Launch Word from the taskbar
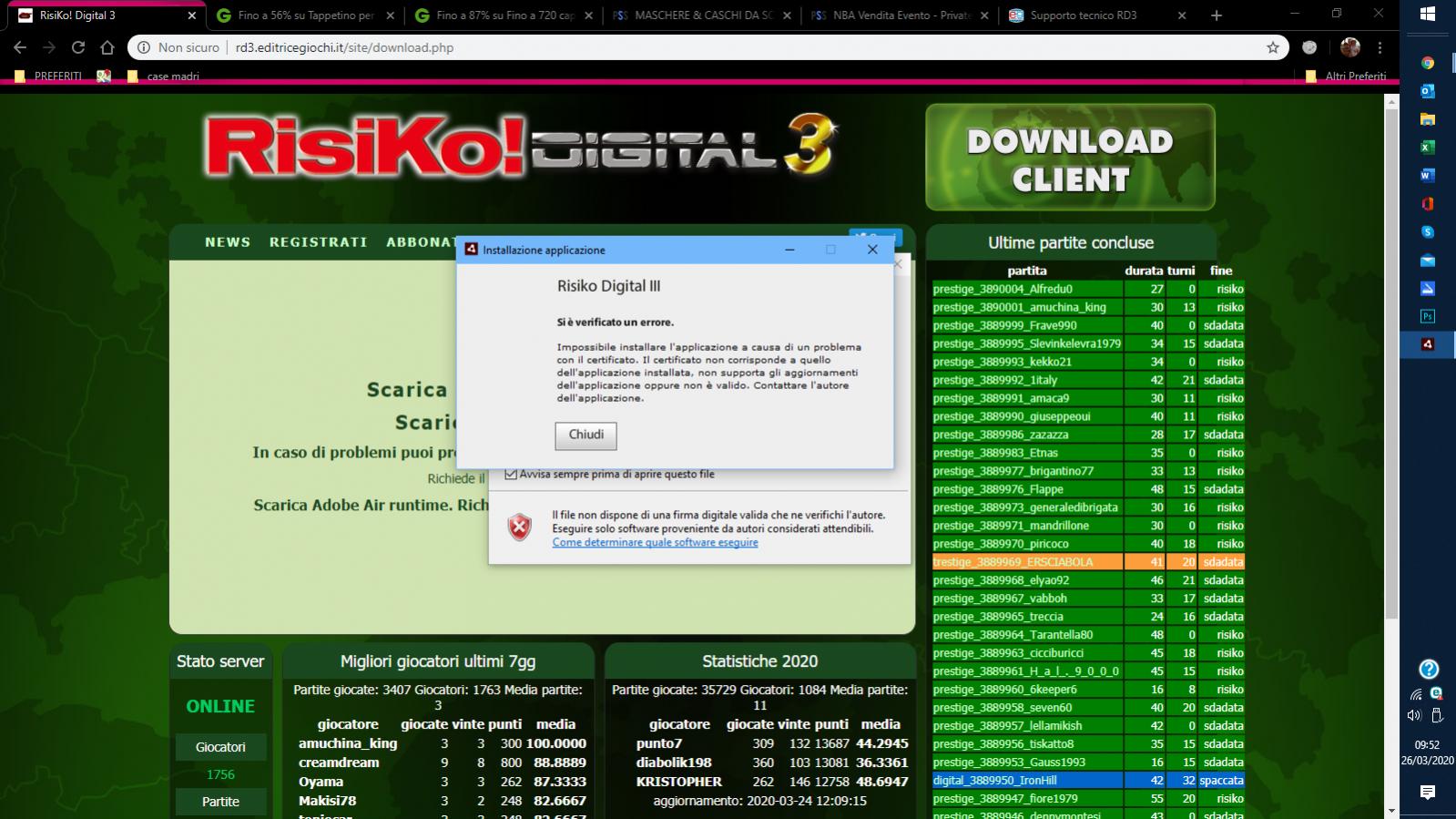Viewport: 1456px width, 819px height. (x=1428, y=175)
